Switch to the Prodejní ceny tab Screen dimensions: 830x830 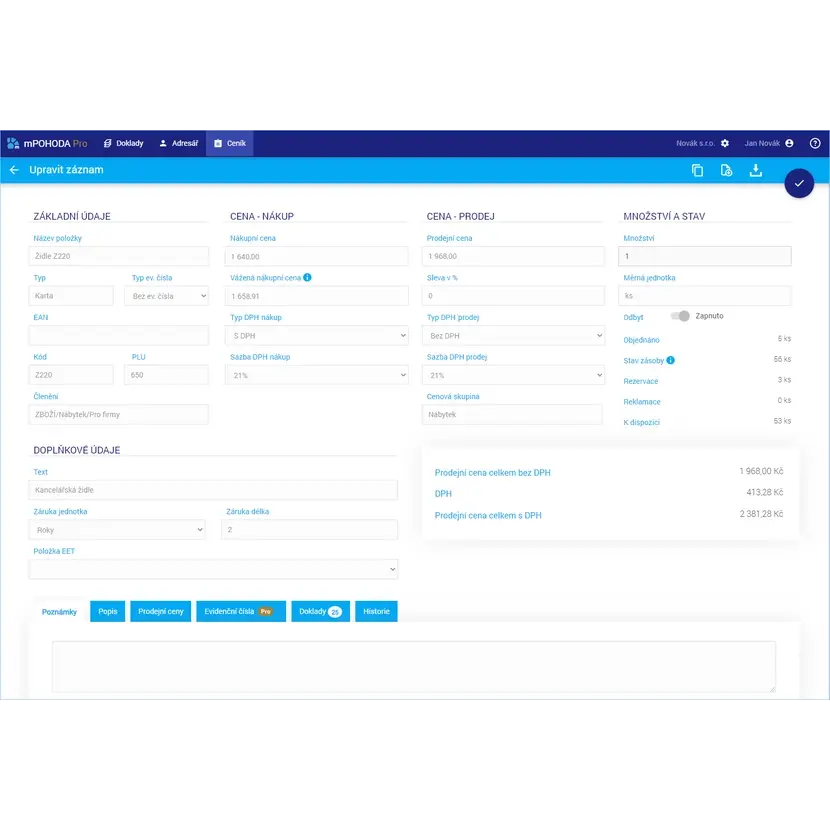click(160, 611)
